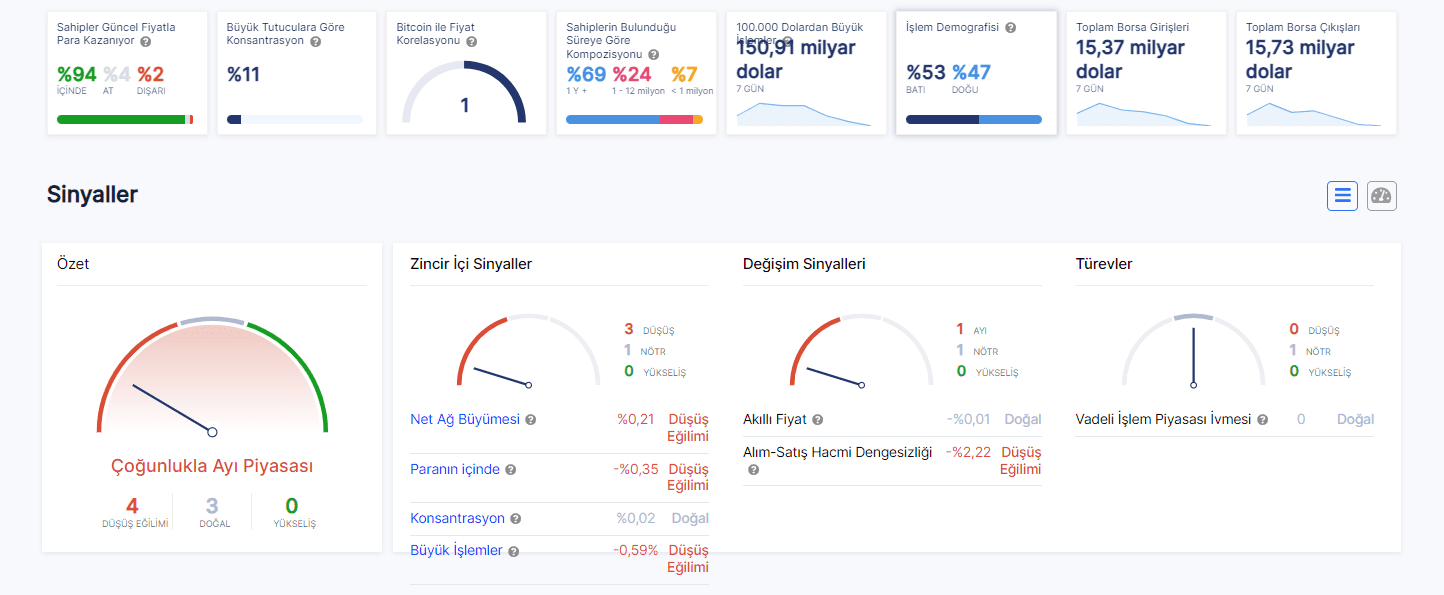
Task: Switch signals to list view
Action: [1342, 196]
